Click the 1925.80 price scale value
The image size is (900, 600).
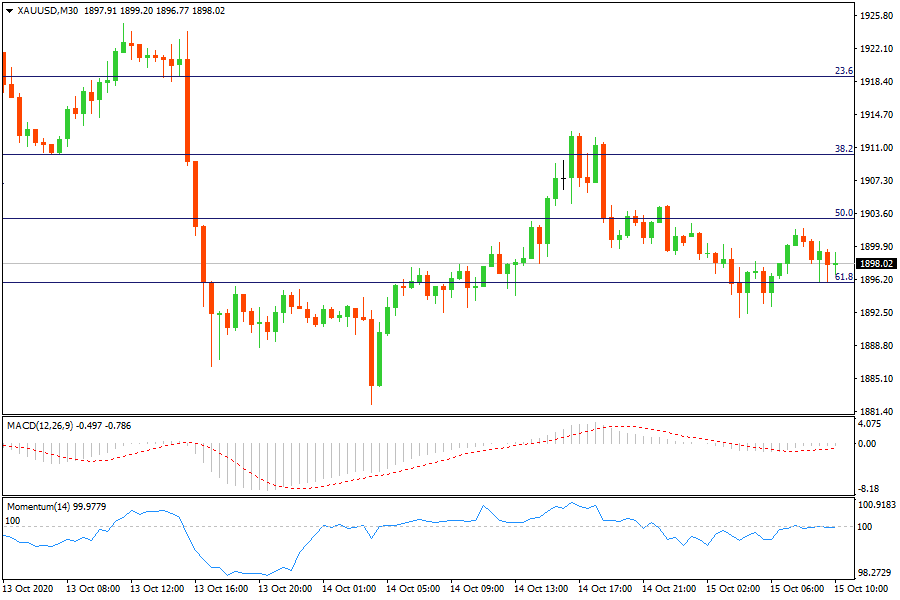[x=876, y=16]
